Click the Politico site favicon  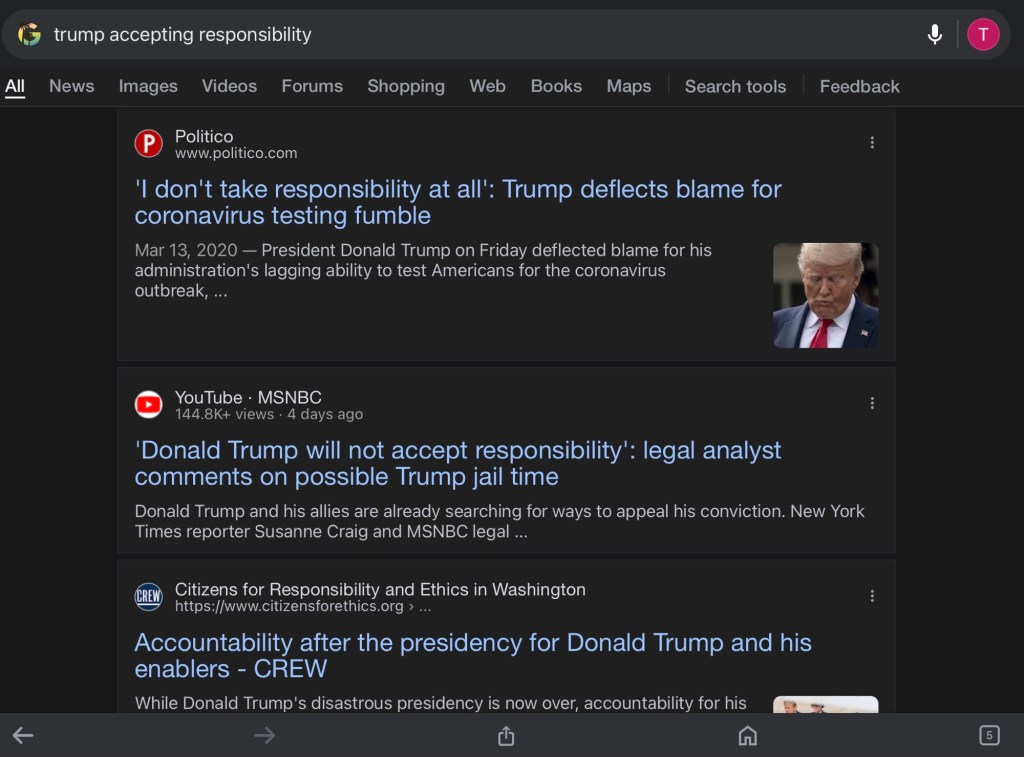[149, 144]
